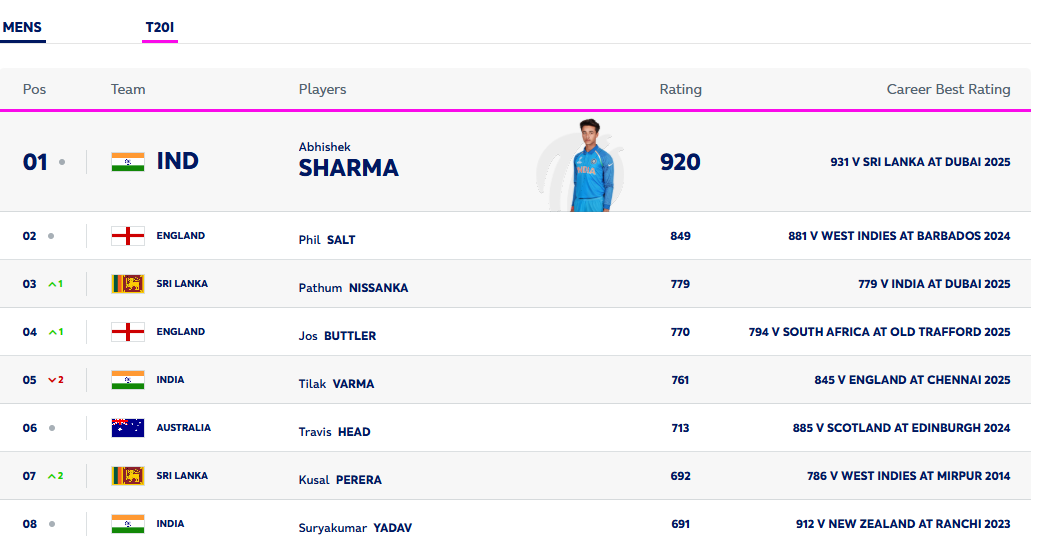Click the Players column header

[x=322, y=89]
